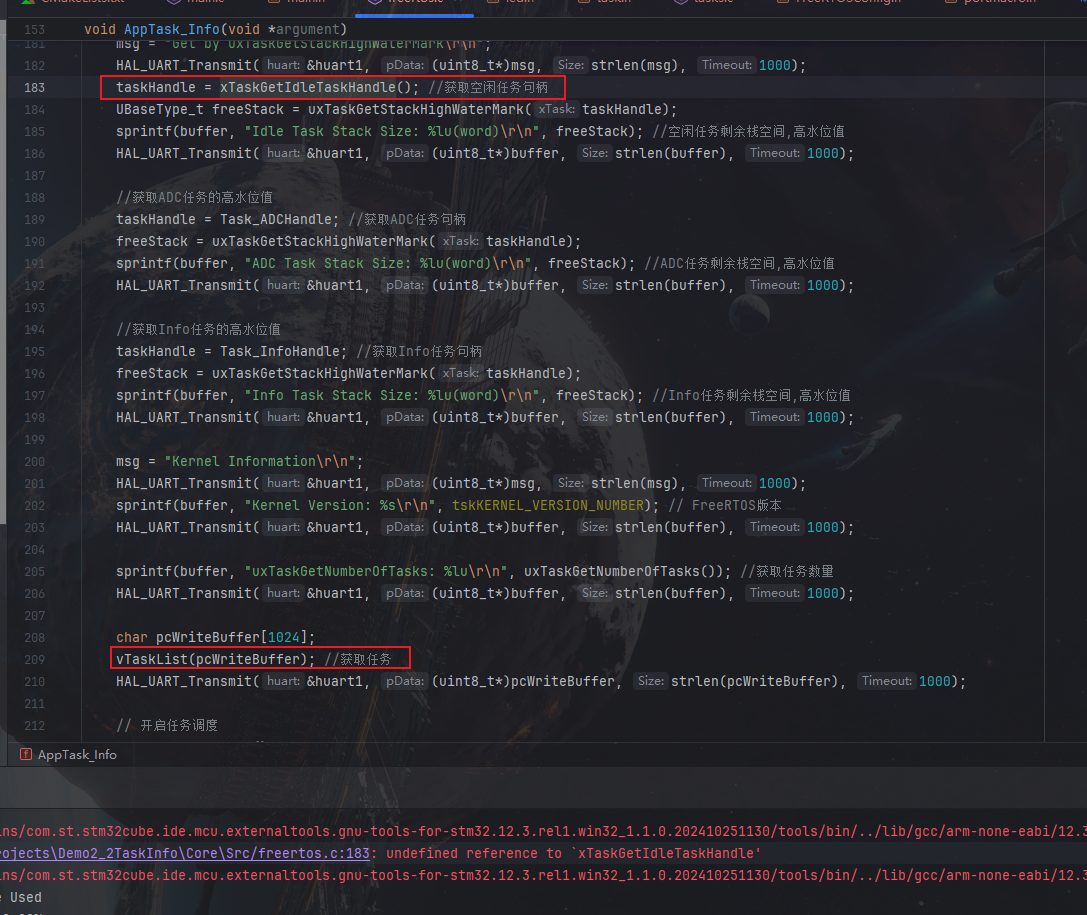Click the UBaseType_t type on line 184
This screenshot has height=915, width=1087.
[x=160, y=109]
